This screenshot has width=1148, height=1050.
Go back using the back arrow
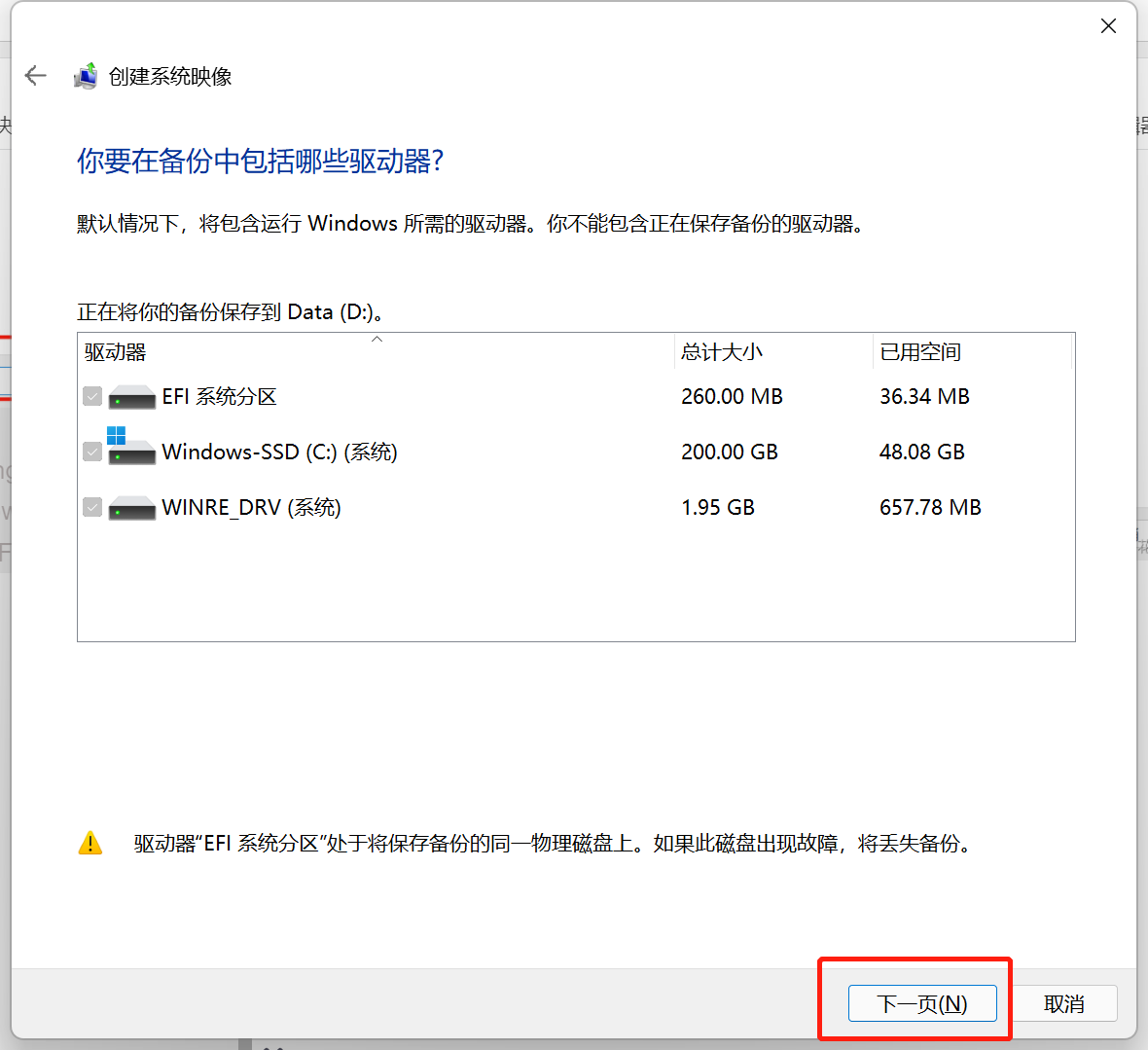35,76
